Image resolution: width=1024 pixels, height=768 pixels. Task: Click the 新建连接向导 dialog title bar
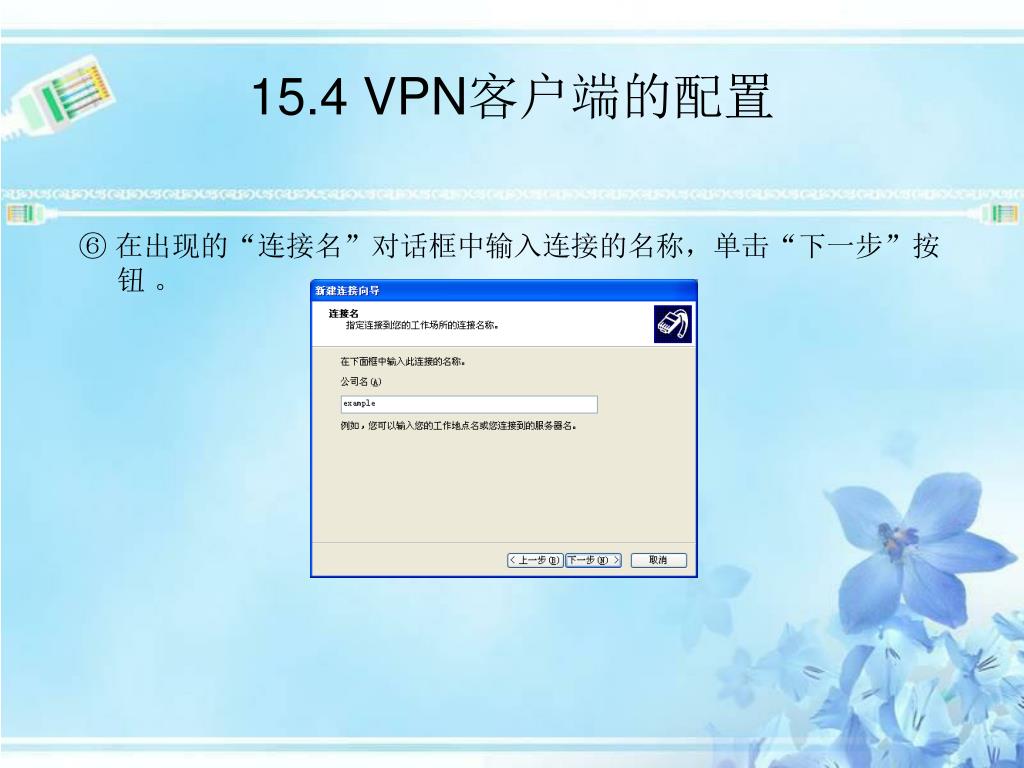pos(504,290)
